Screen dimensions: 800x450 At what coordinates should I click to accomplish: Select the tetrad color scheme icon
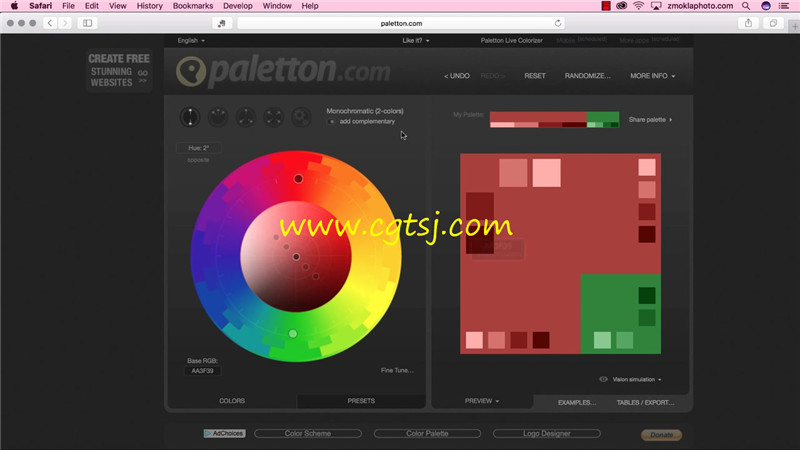[273, 117]
